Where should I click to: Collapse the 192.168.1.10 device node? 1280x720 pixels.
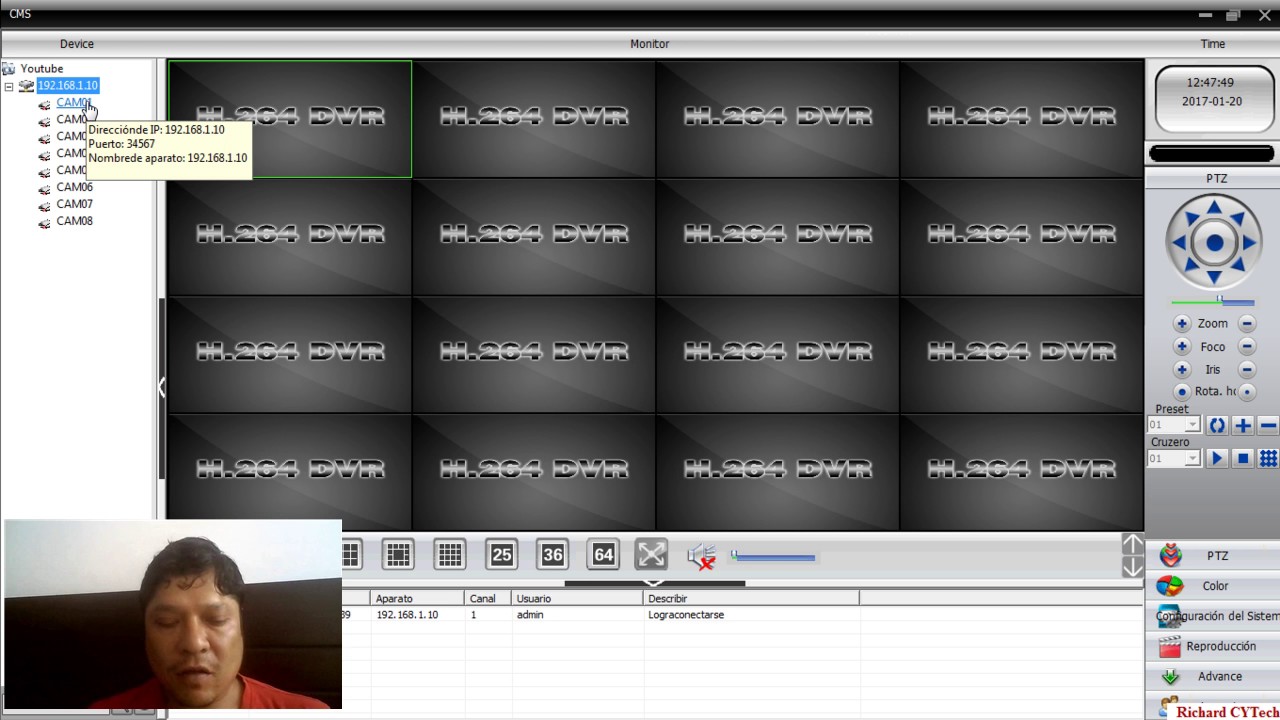[x=9, y=86]
